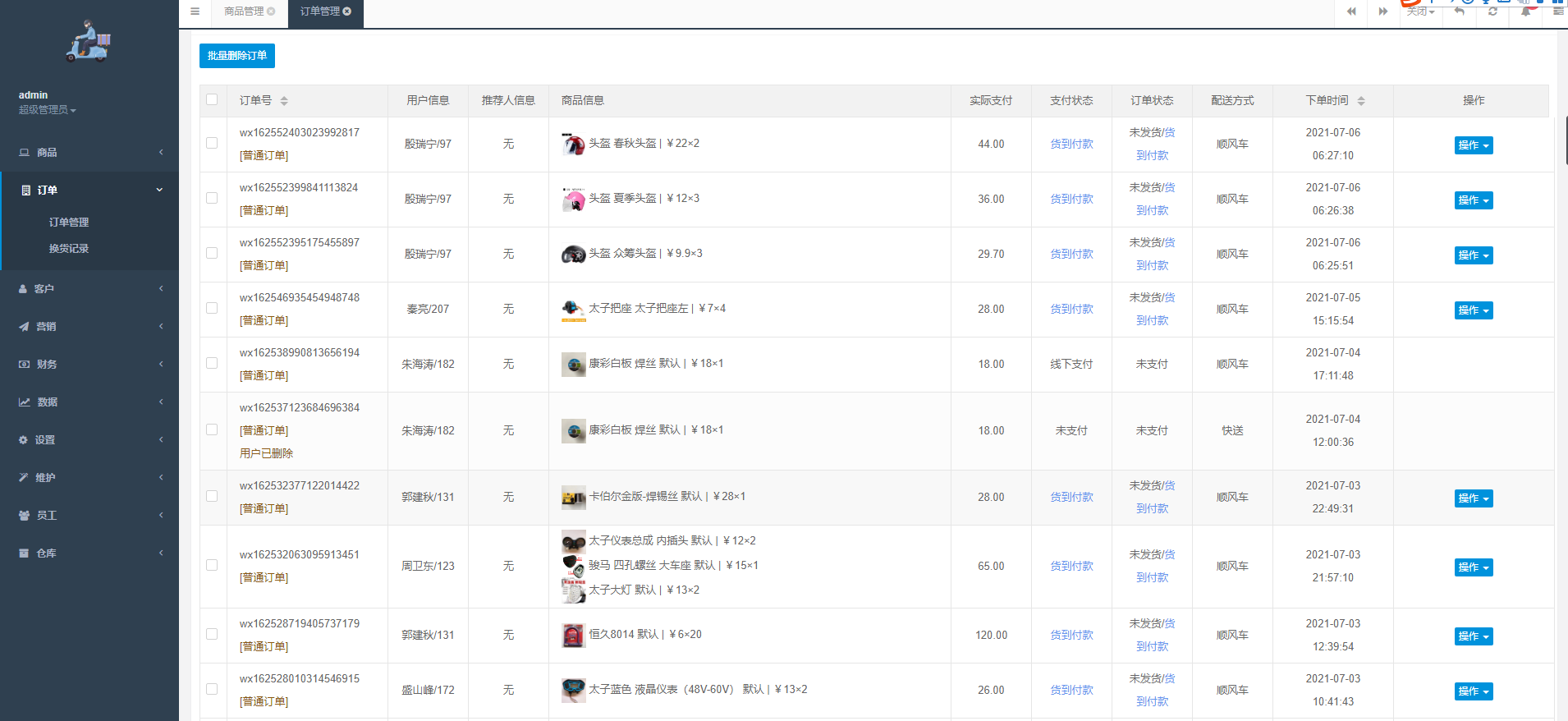The width and height of the screenshot is (1568, 721).
Task: Click the 春秋头盔 product thumbnail
Action: click(x=573, y=144)
